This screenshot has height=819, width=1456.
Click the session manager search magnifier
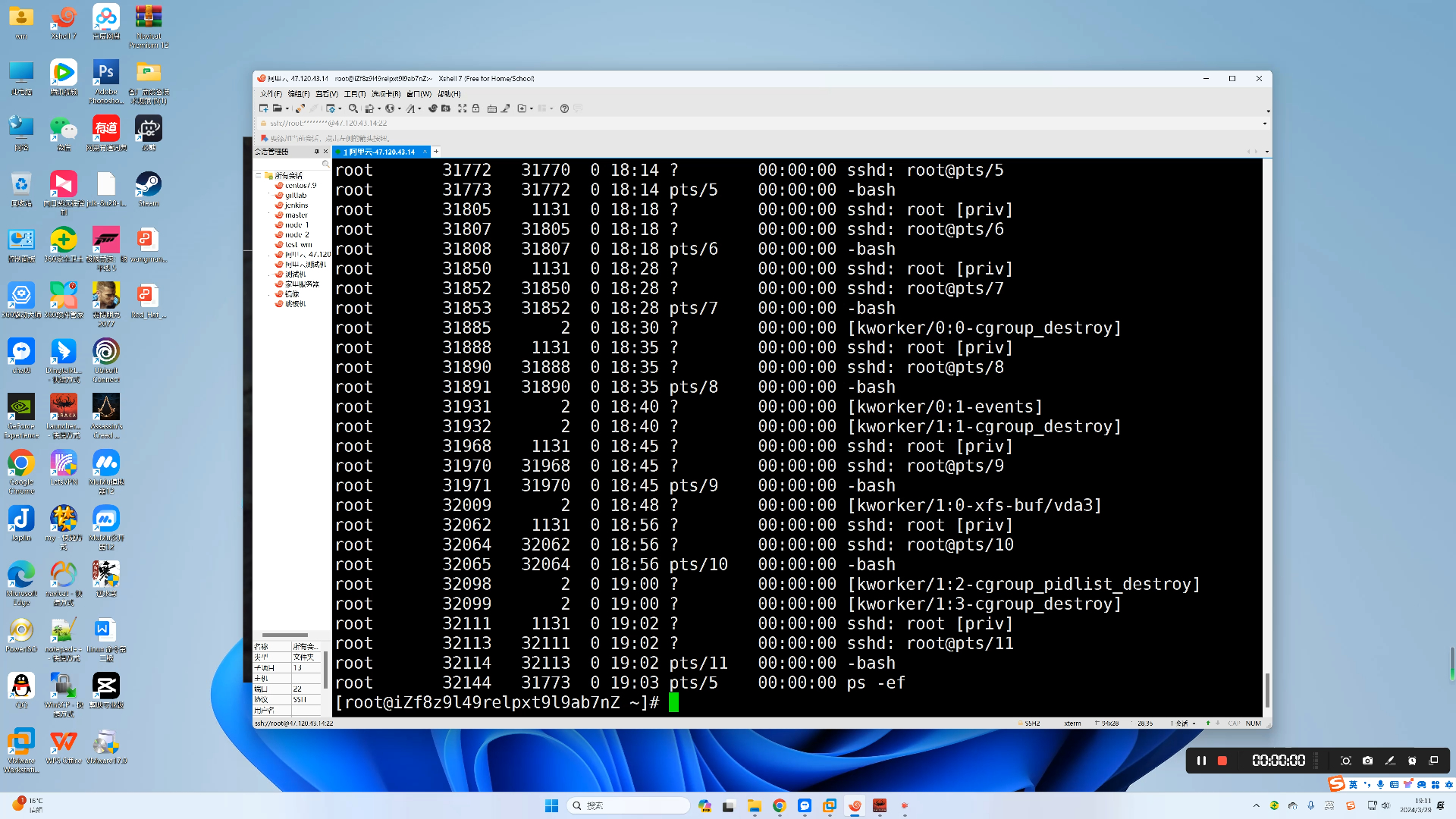[x=325, y=164]
